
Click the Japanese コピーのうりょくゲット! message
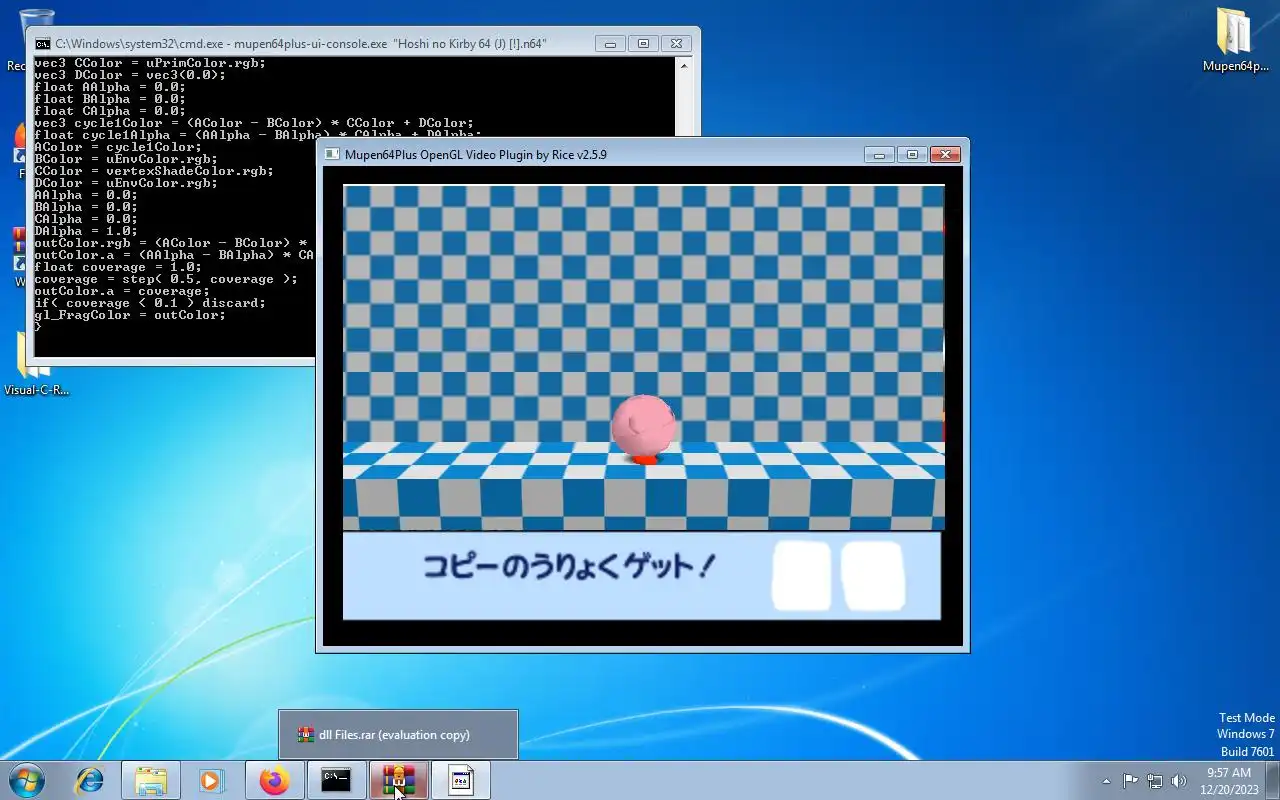[570, 566]
